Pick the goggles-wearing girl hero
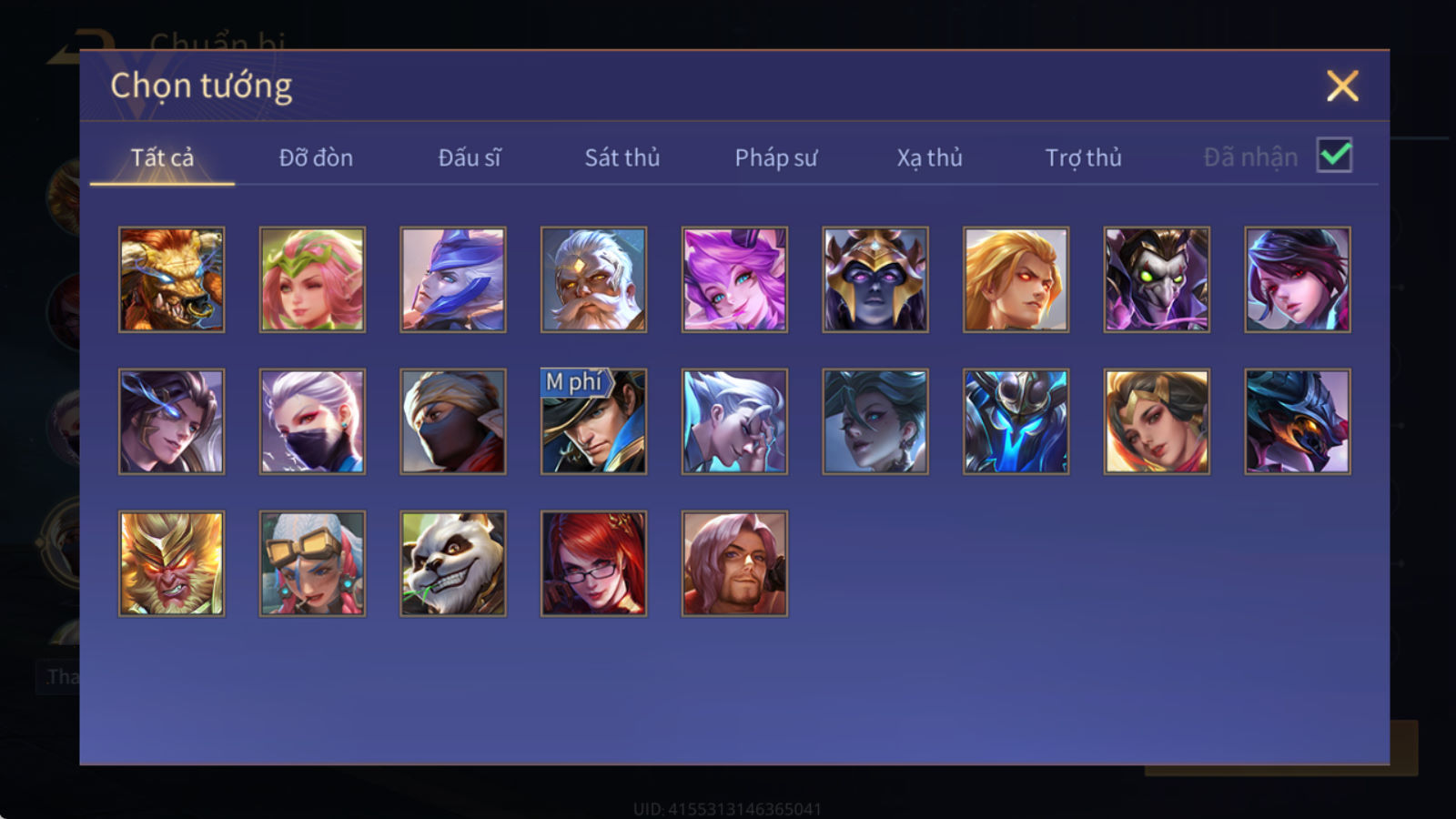Screen dimensions: 1456x819 pos(312,563)
